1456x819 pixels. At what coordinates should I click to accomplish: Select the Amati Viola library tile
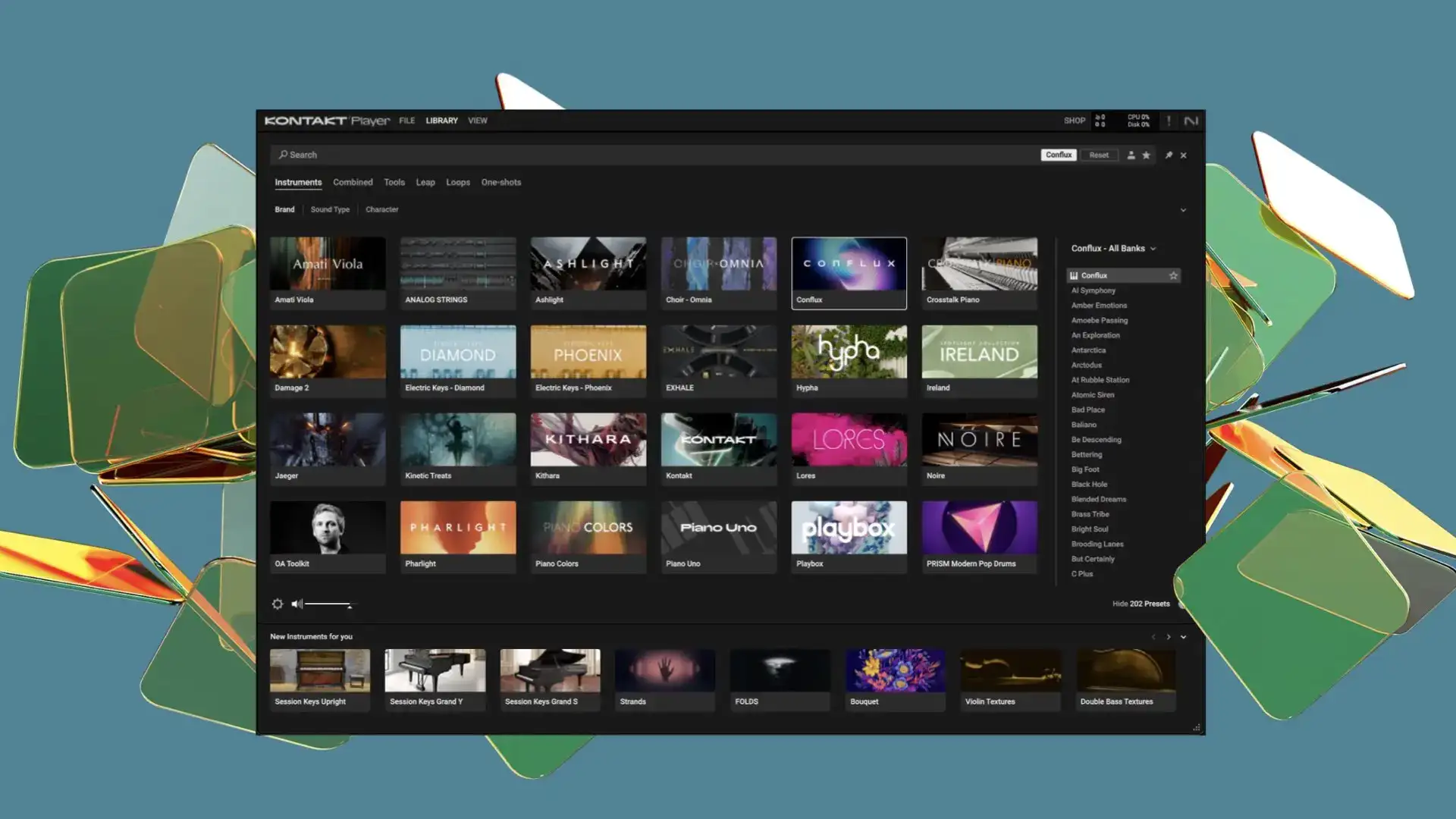328,273
